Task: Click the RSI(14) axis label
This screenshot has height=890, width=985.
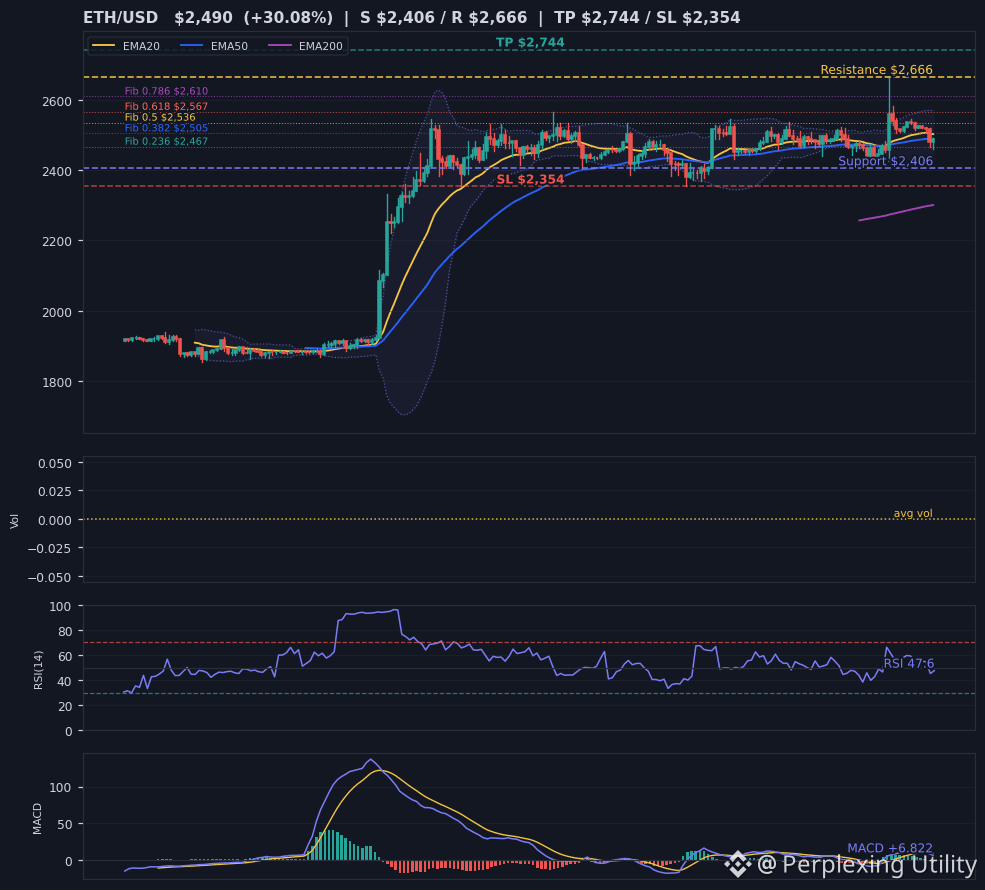Action: (x=38, y=670)
